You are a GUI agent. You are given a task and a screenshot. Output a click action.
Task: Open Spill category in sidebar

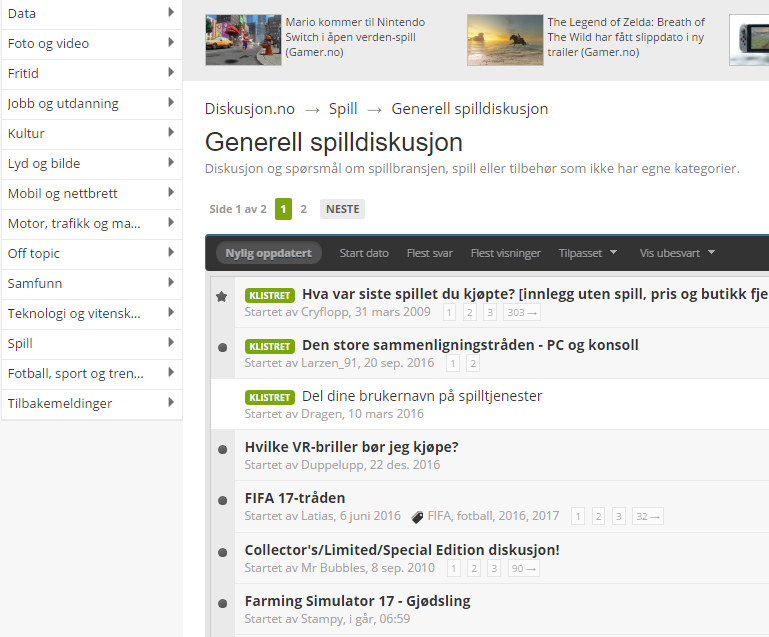pyautogui.click(x=92, y=344)
